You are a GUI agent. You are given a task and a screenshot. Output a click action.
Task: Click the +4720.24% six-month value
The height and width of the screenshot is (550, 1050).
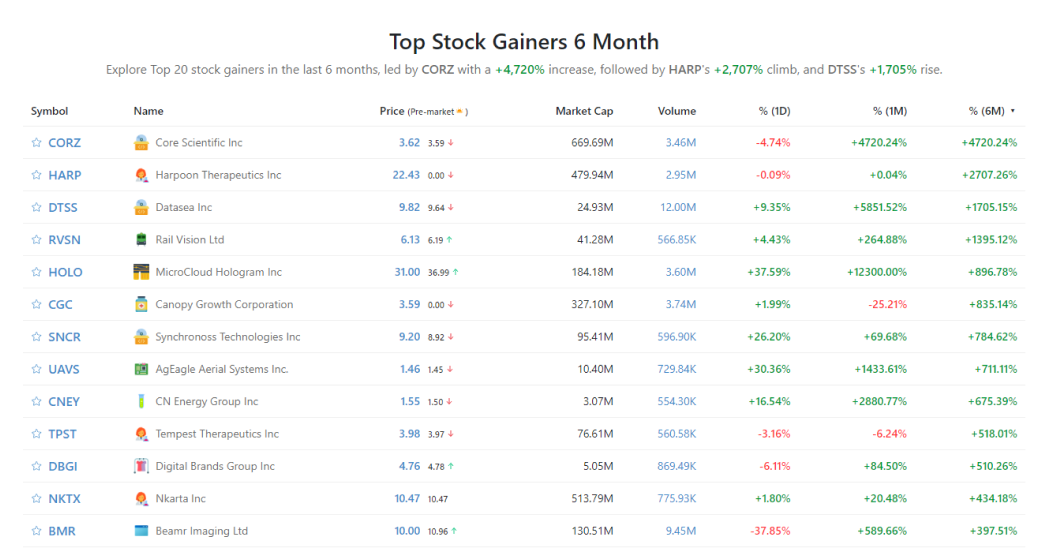(989, 143)
